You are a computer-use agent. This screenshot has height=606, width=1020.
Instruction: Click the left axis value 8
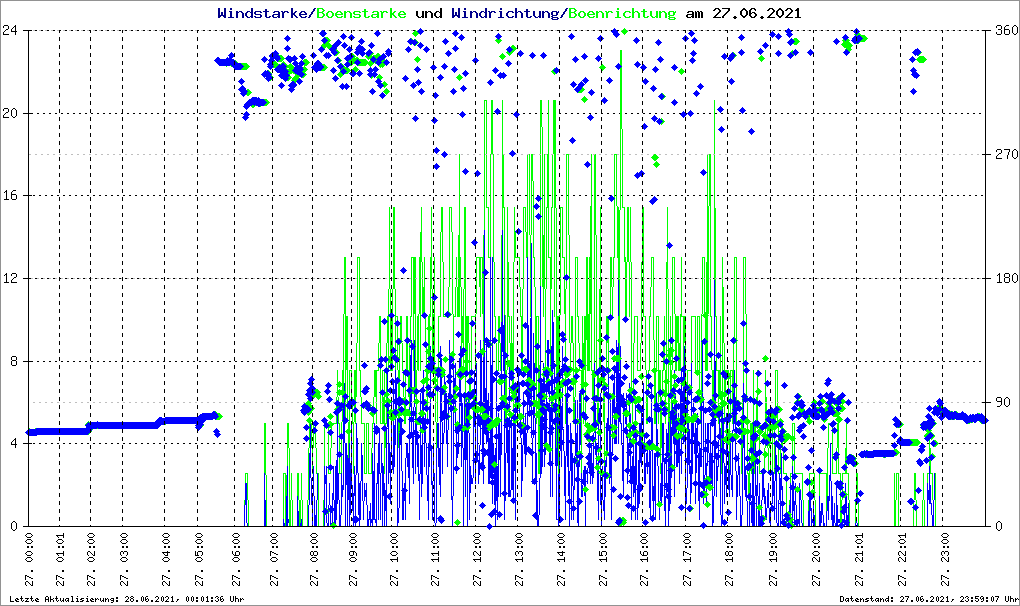pyautogui.click(x=14, y=361)
